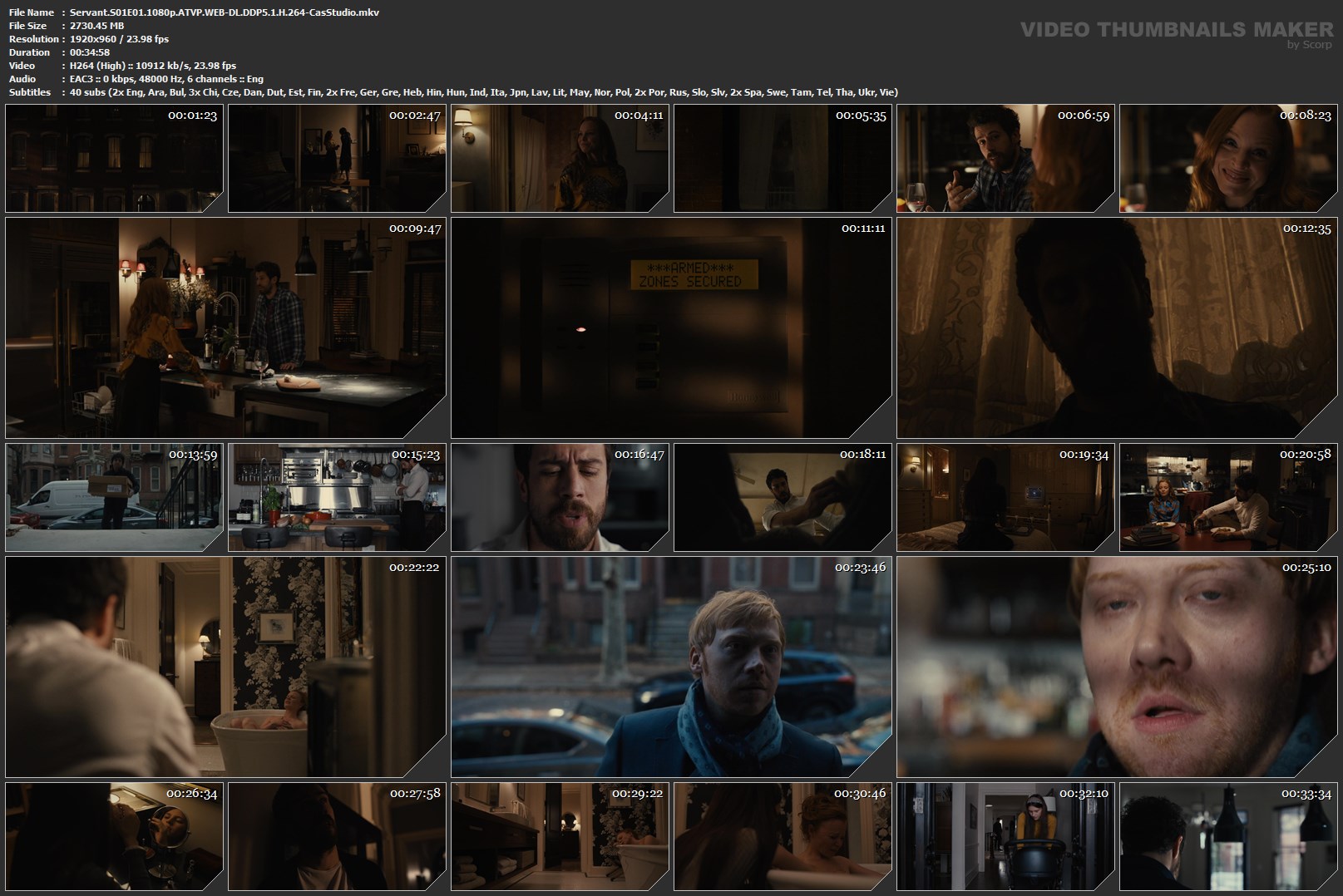Click the mirror frame at 00:26:34
The image size is (1343, 896).
pyautogui.click(x=115, y=836)
